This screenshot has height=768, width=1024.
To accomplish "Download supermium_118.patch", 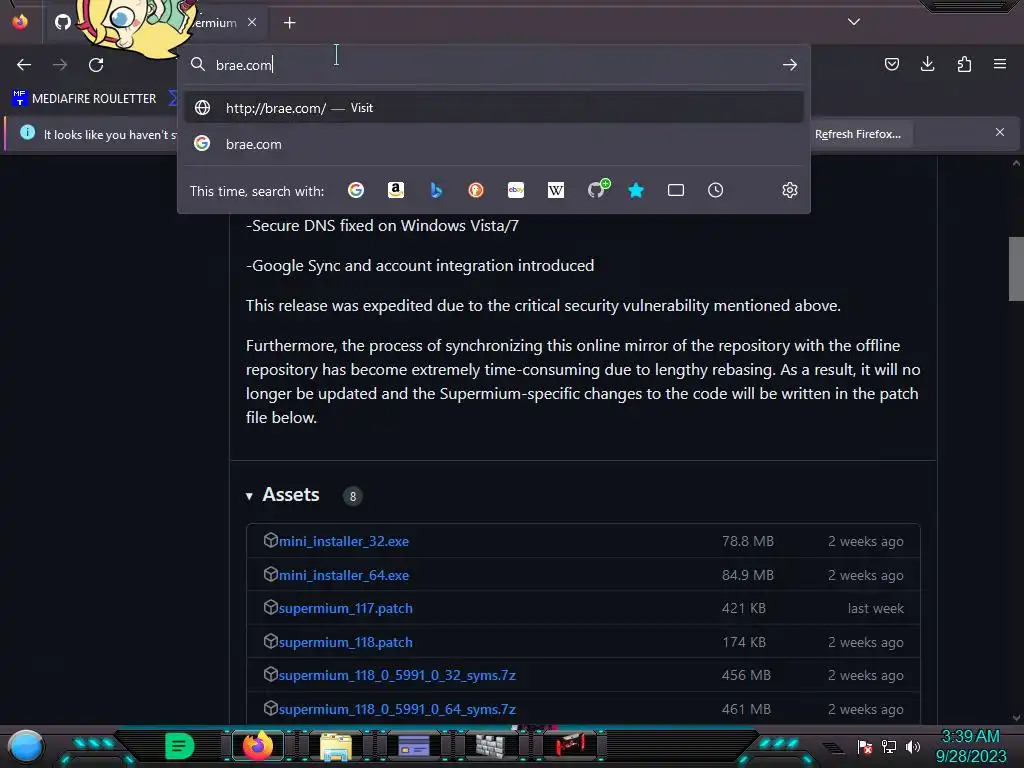I will (345, 643).
